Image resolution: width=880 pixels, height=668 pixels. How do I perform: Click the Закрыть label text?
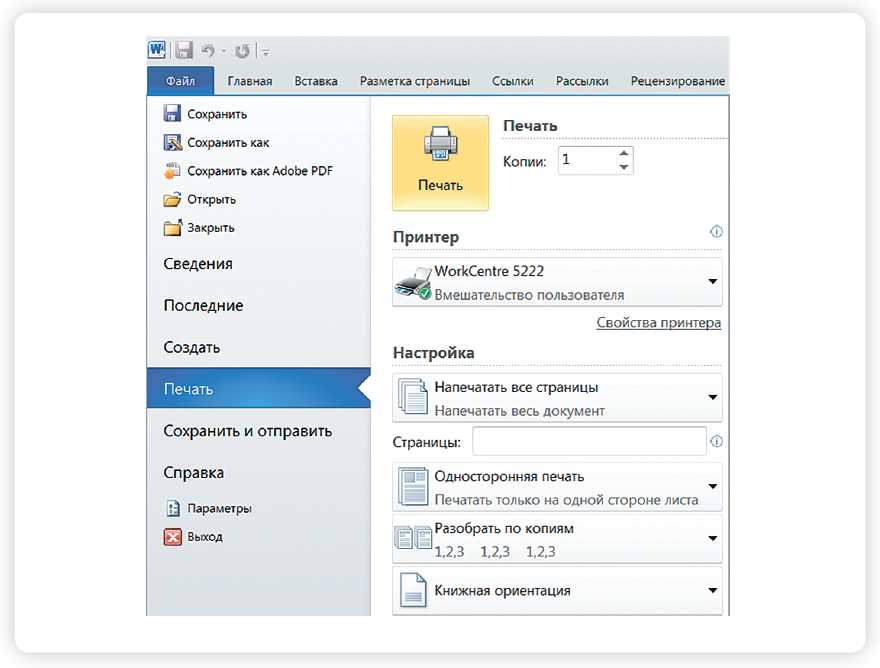(211, 227)
